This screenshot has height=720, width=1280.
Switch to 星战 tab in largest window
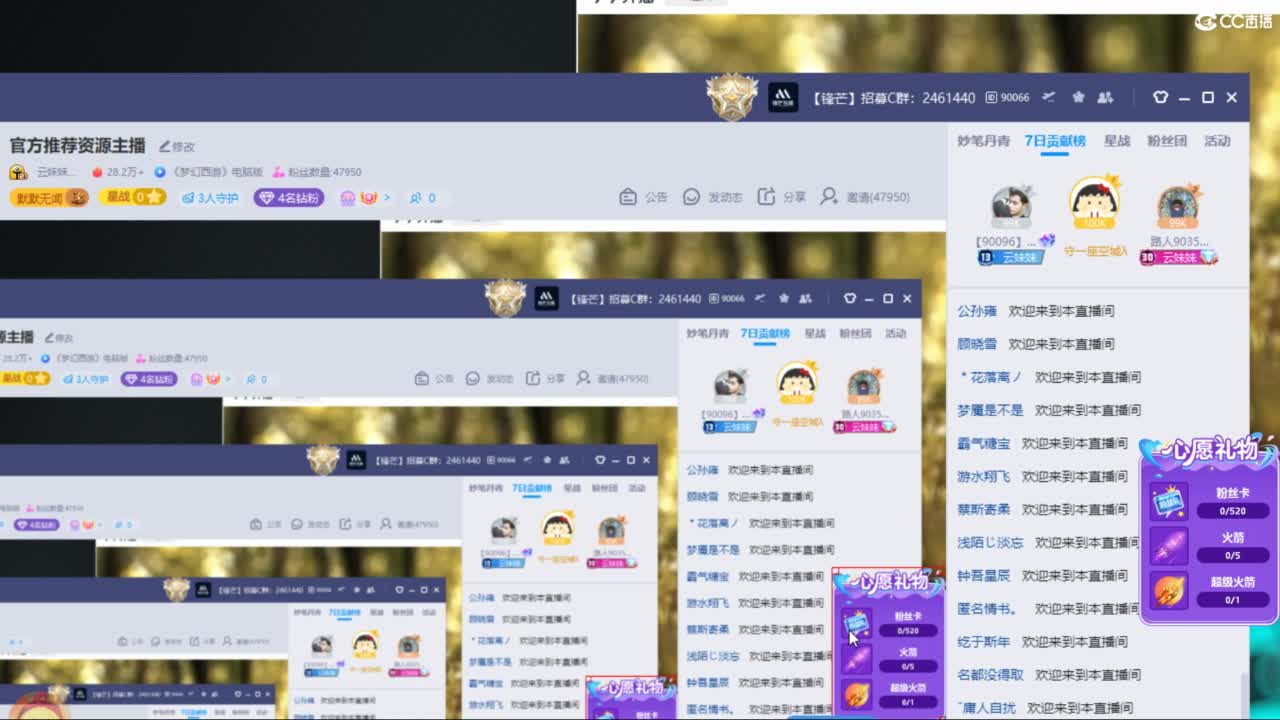click(1117, 141)
